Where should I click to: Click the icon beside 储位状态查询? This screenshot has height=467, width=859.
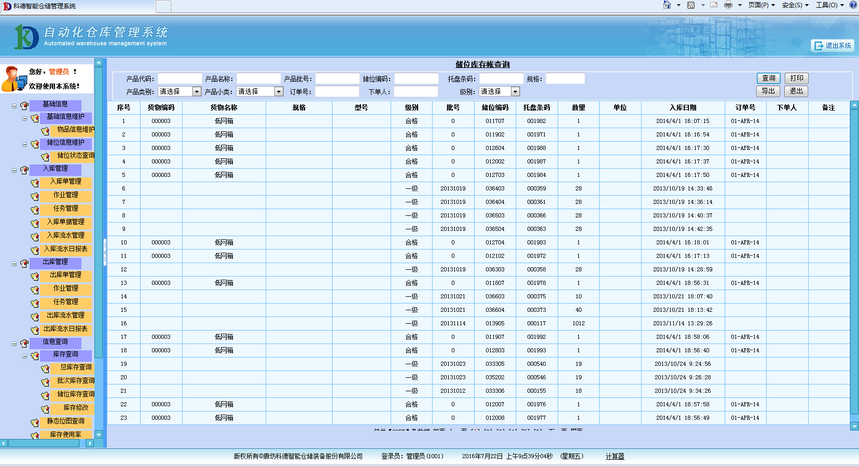point(45,157)
